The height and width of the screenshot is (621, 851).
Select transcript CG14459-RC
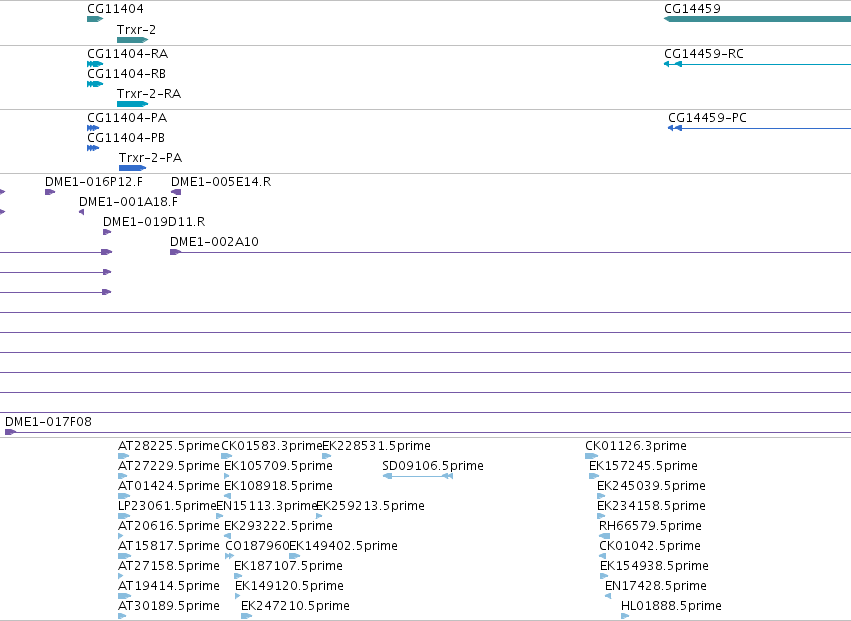704,54
